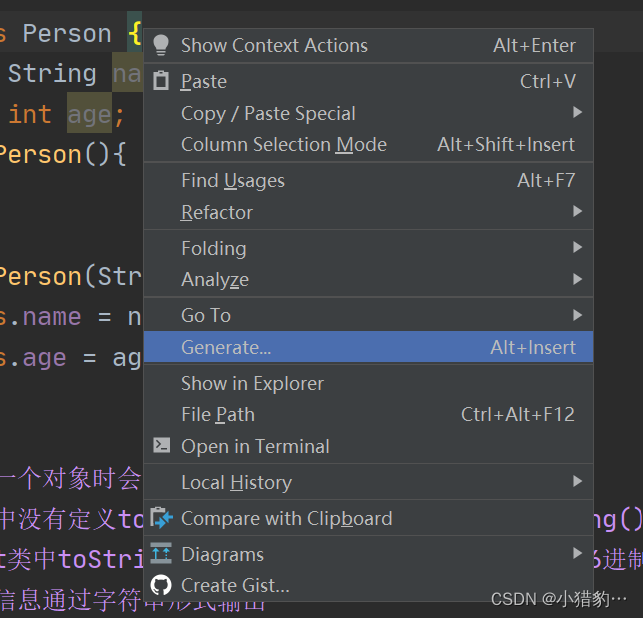The height and width of the screenshot is (618, 643).
Task: Click the Compare with Clipboard icon
Action: point(161,518)
